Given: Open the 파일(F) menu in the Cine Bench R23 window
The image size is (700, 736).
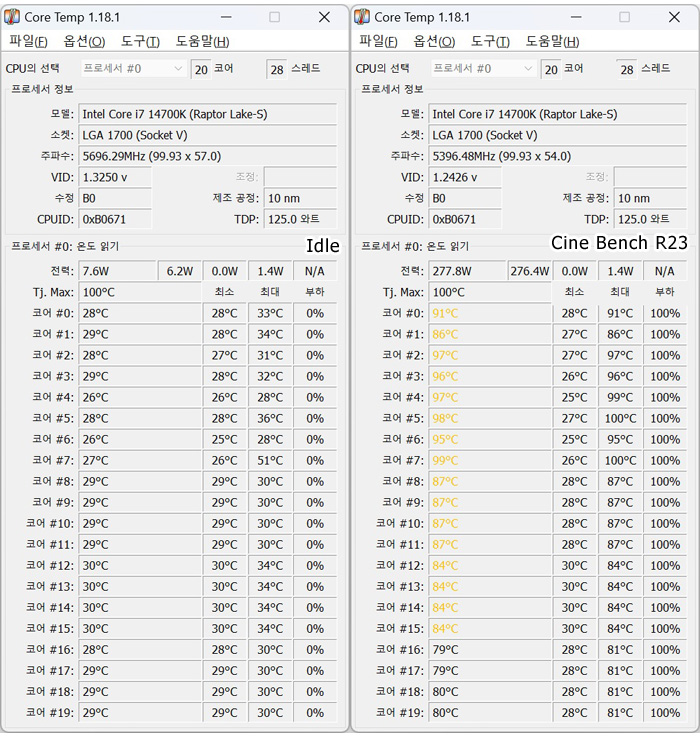Looking at the screenshot, I should point(378,41).
